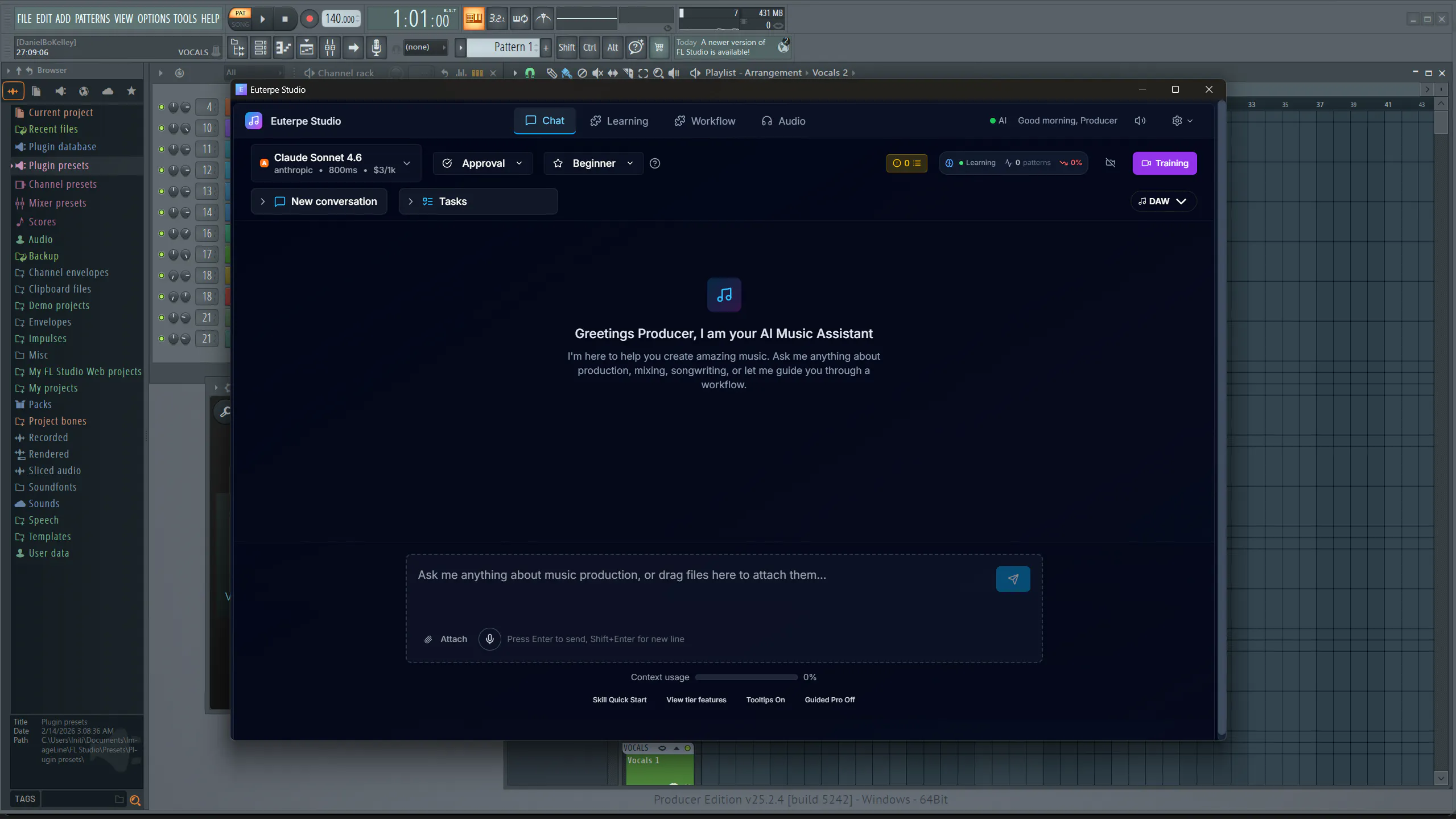This screenshot has width=1456, height=819.
Task: Click the Euterpe Studio music note logo
Action: 254,121
